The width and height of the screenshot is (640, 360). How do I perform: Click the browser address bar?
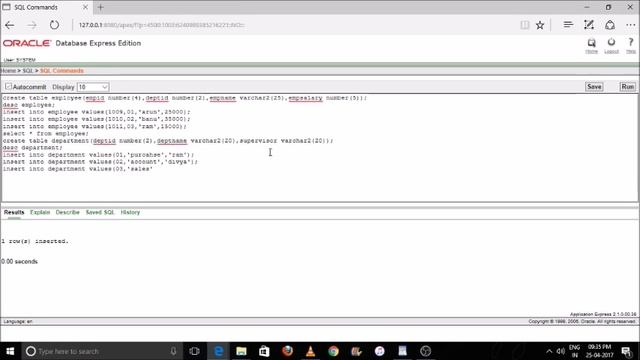coord(294,25)
